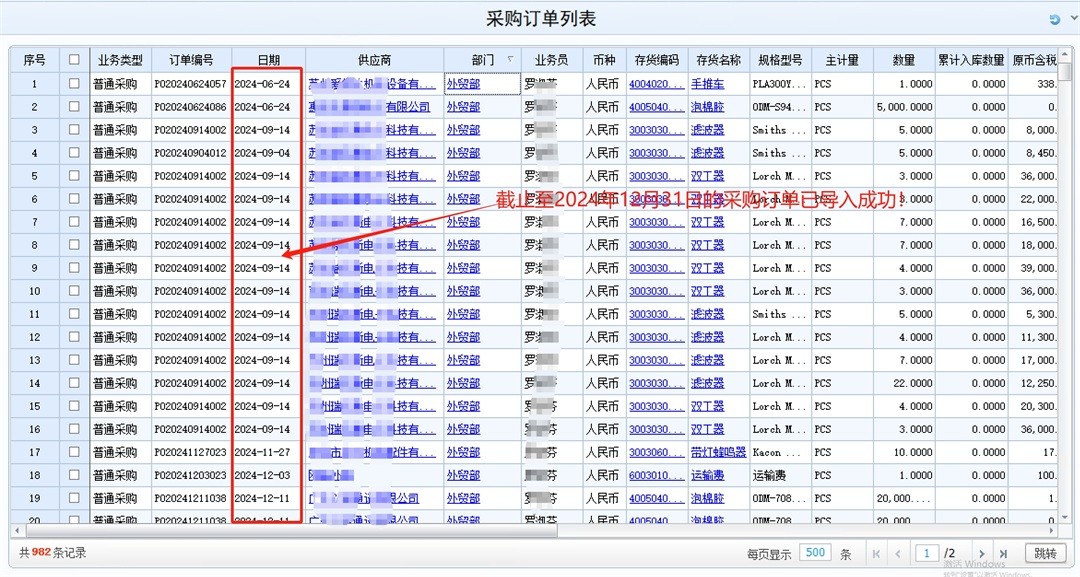Toggle the select-all checkbox in header
This screenshot has height=577, width=1080.
(74, 60)
